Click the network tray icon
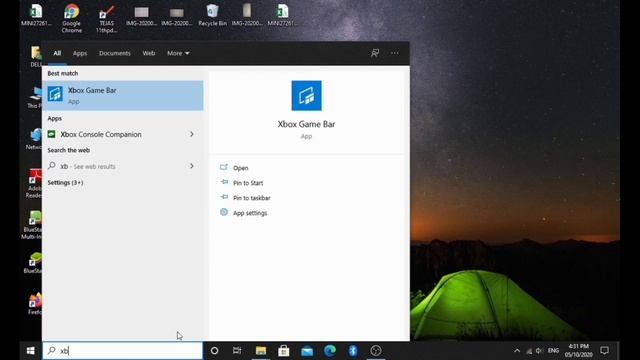The height and width of the screenshot is (360, 640). click(x=529, y=351)
